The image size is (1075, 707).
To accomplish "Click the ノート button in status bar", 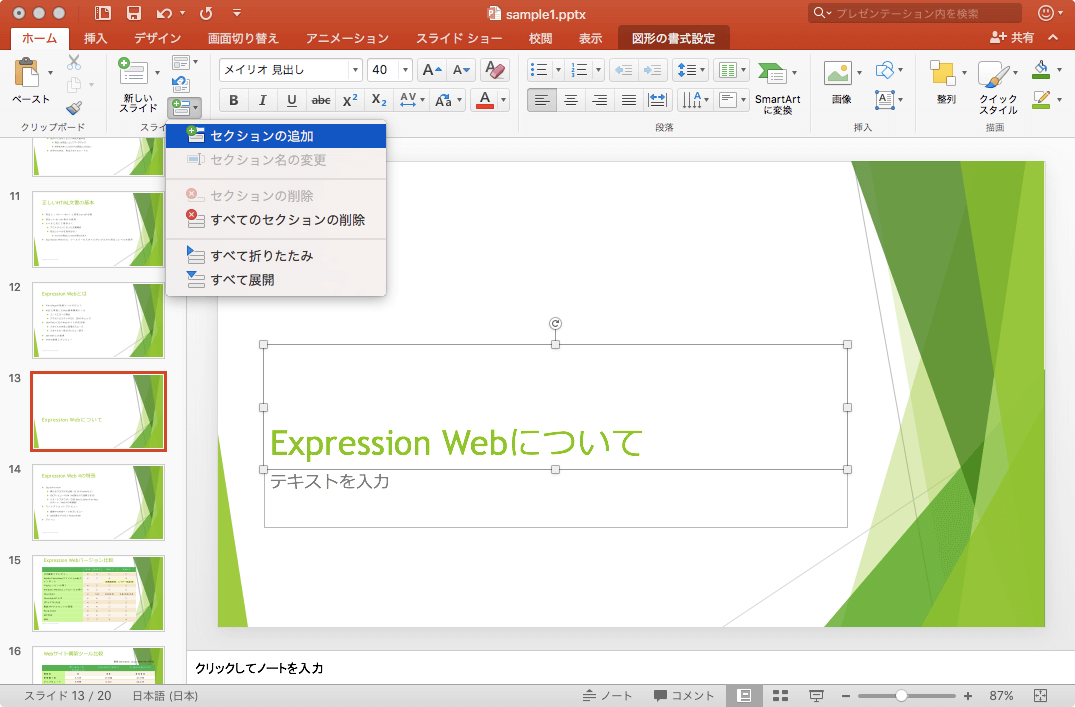I will click(607, 695).
